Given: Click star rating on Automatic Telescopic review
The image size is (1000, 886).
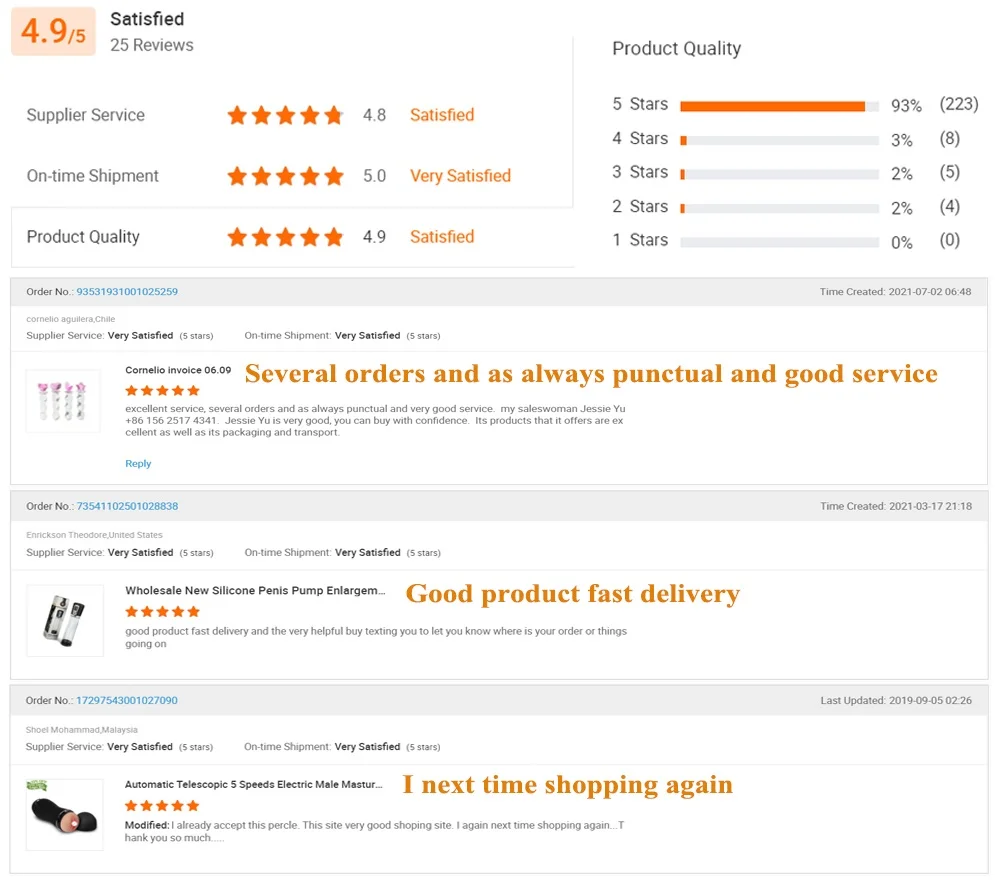Looking at the screenshot, I should [162, 806].
